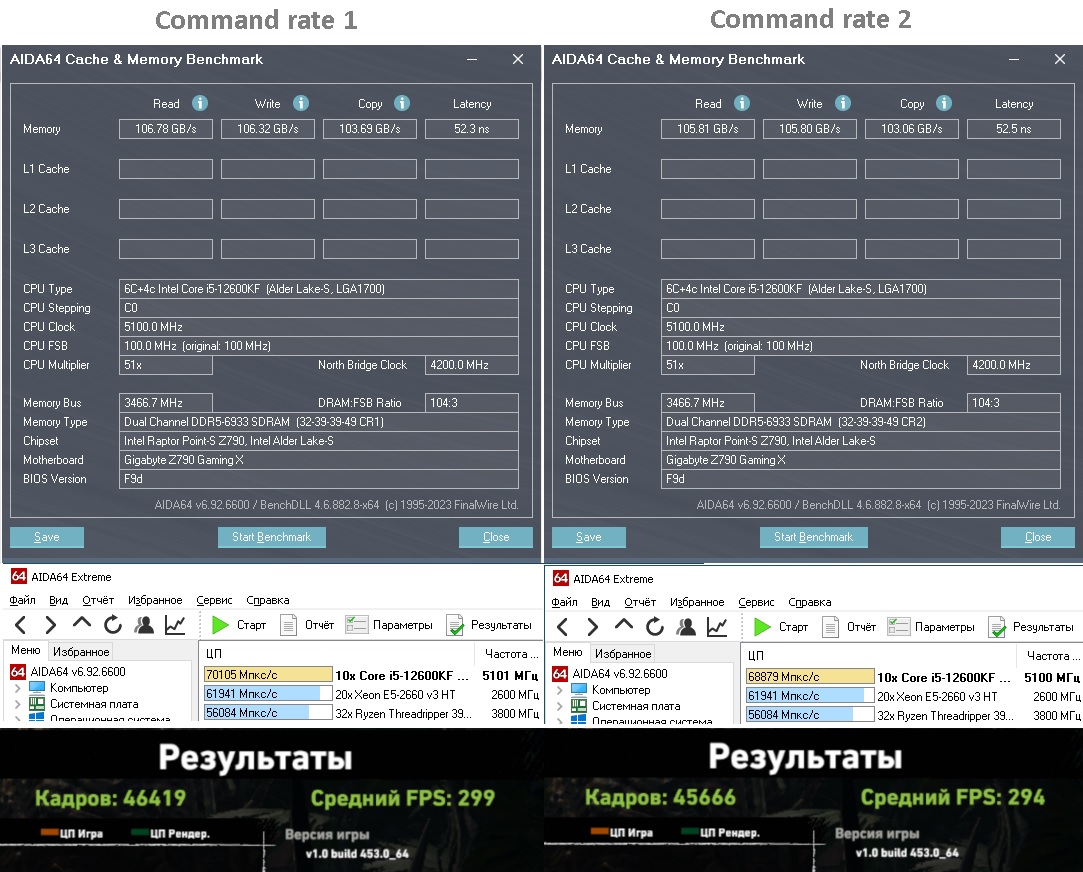Click the Write info icon in right benchmark
Viewport: 1083px width, 872px height.
click(x=843, y=103)
